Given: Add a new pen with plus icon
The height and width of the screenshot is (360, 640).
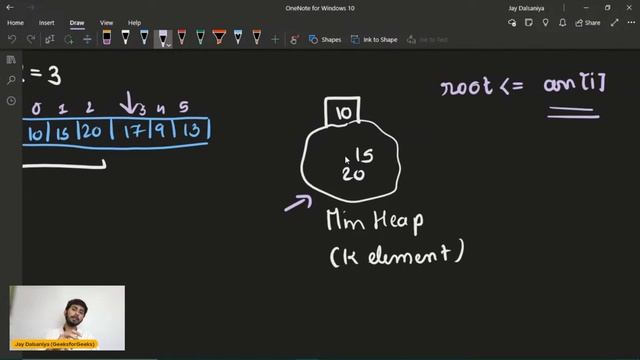Looking at the screenshot, I should pyautogui.click(x=275, y=40).
